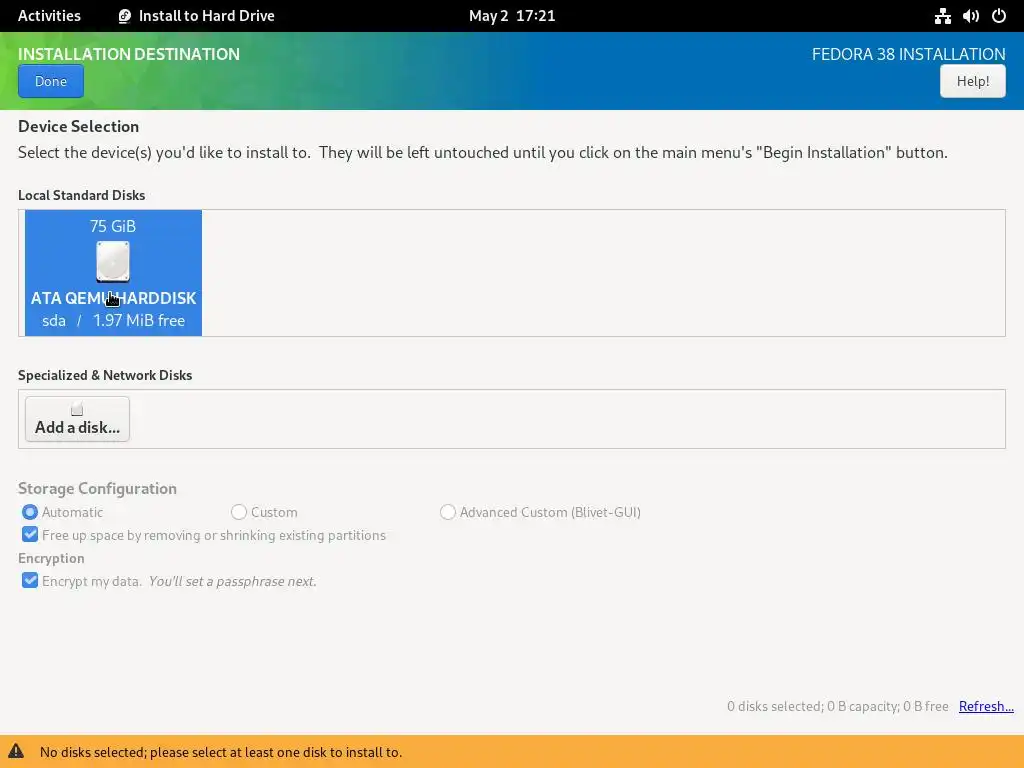Click the warning triangle icon in bottom bar
The height and width of the screenshot is (768, 1024).
tap(16, 751)
